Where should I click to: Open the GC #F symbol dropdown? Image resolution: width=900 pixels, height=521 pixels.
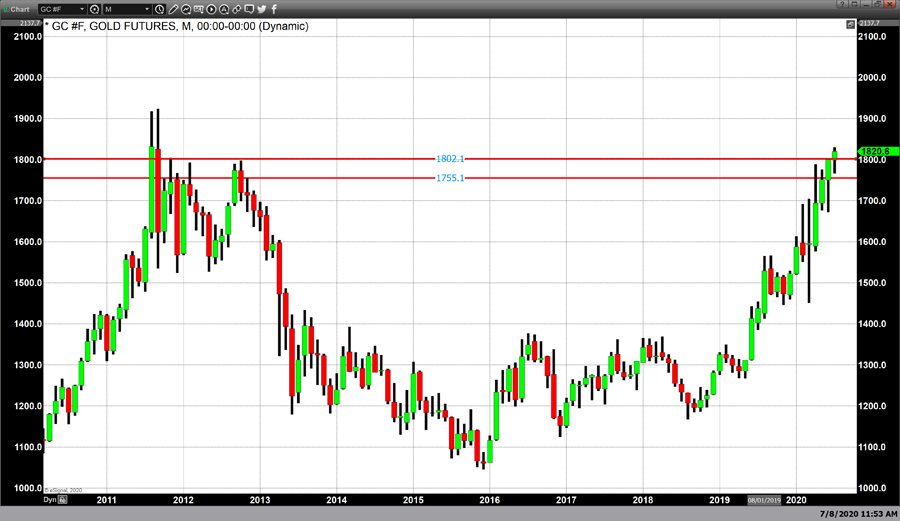(82, 9)
